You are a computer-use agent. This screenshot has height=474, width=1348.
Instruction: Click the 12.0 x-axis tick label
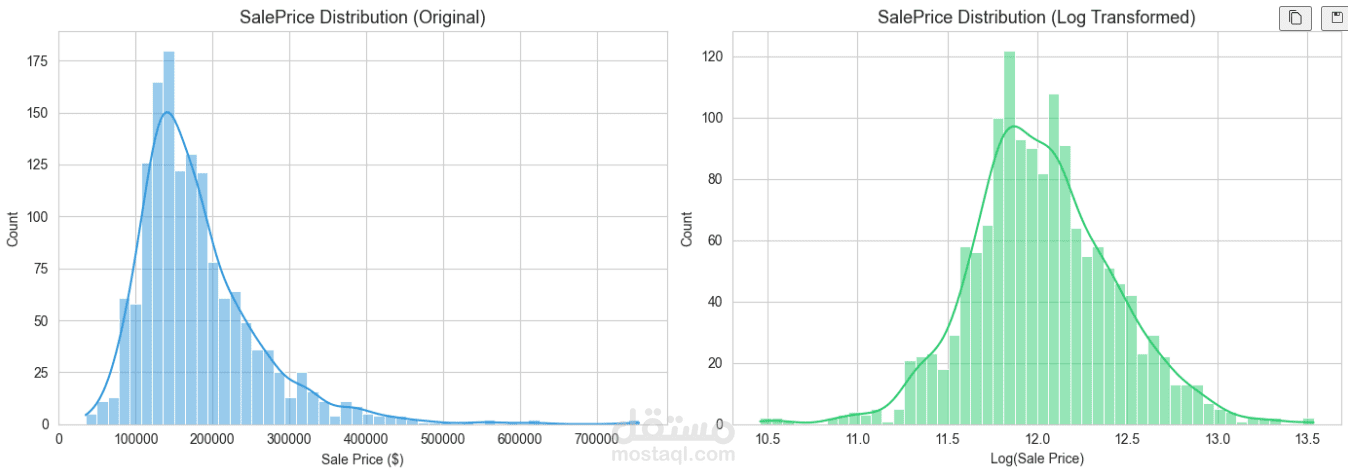1038,439
